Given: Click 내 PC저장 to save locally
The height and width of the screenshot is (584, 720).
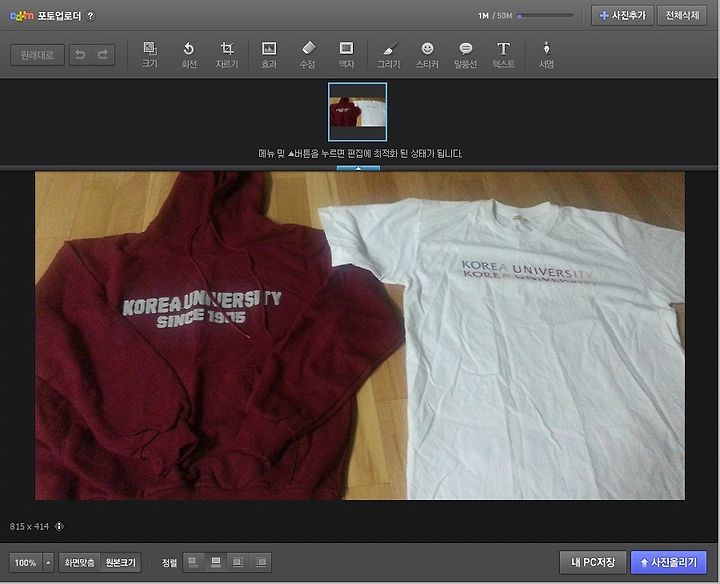Looking at the screenshot, I should [x=592, y=562].
